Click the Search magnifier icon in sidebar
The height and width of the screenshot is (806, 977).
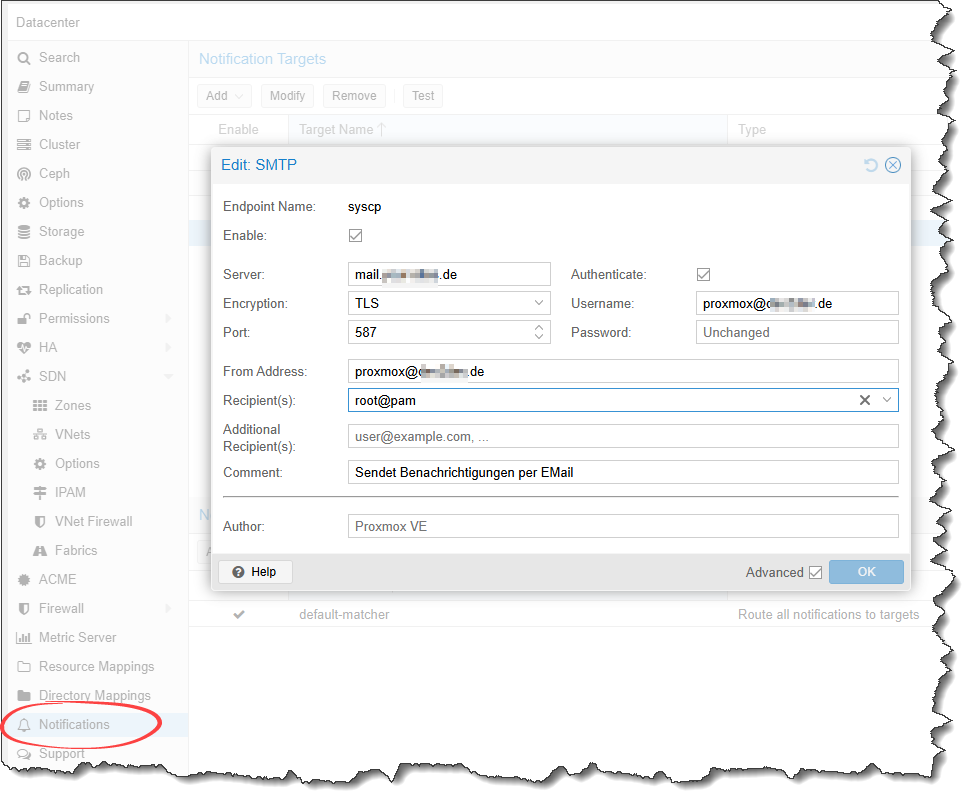pos(24,58)
